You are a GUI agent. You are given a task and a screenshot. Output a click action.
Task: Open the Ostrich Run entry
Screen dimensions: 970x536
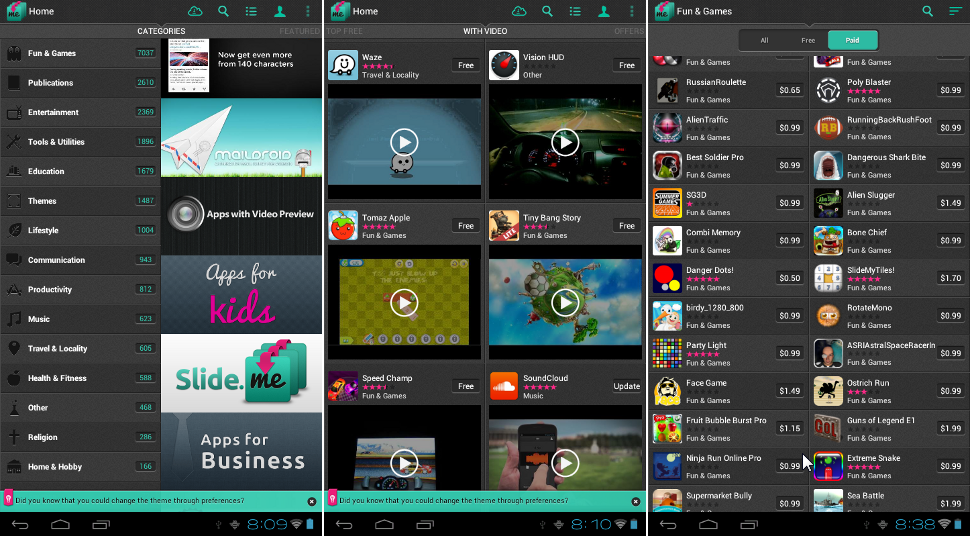(890, 391)
